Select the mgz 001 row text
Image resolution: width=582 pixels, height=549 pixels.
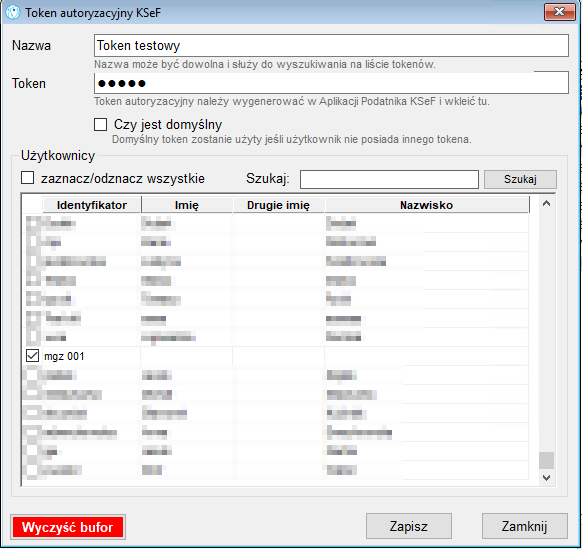pos(64,356)
